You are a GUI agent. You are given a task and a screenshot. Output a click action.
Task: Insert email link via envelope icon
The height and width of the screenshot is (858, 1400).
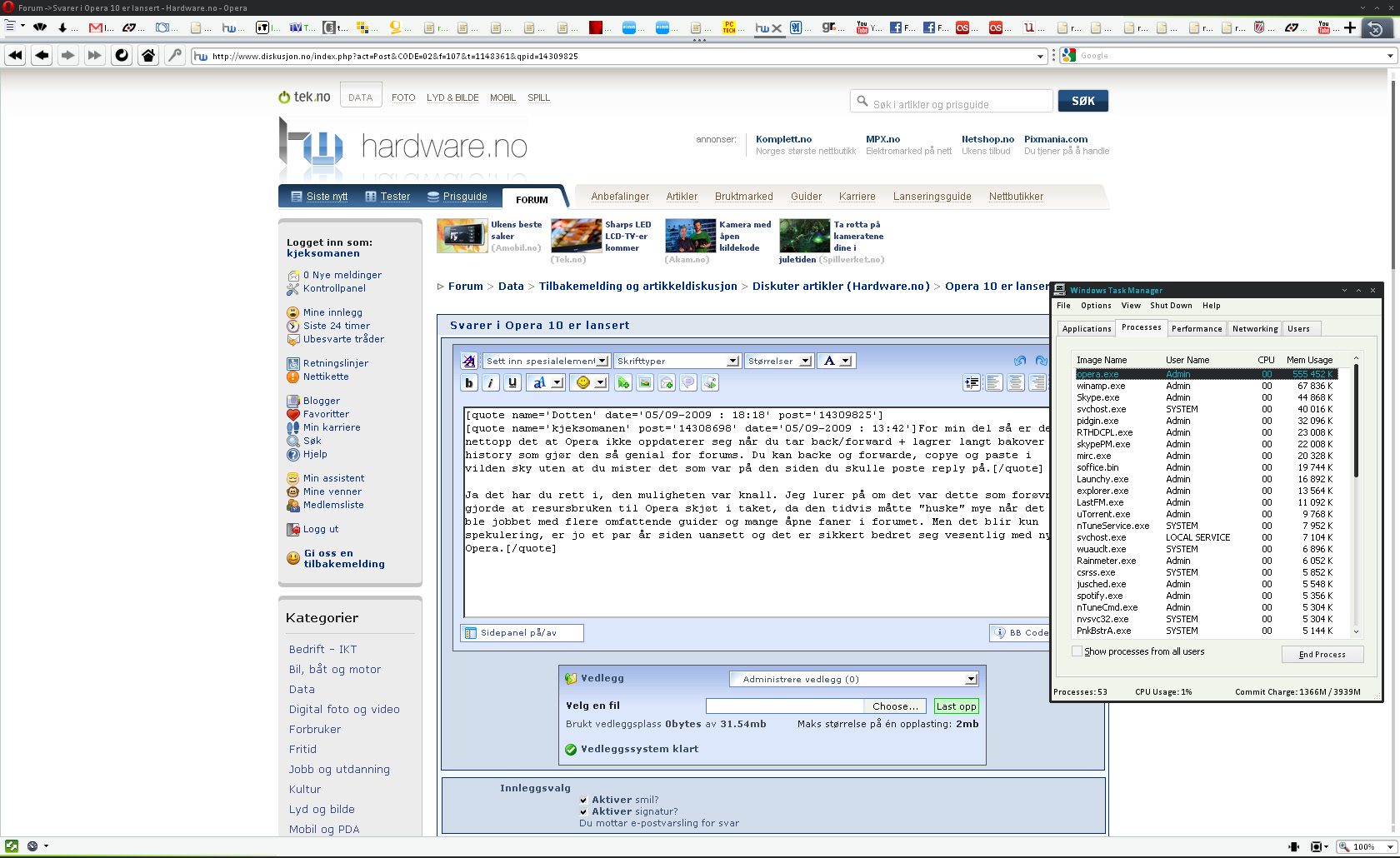(x=667, y=383)
